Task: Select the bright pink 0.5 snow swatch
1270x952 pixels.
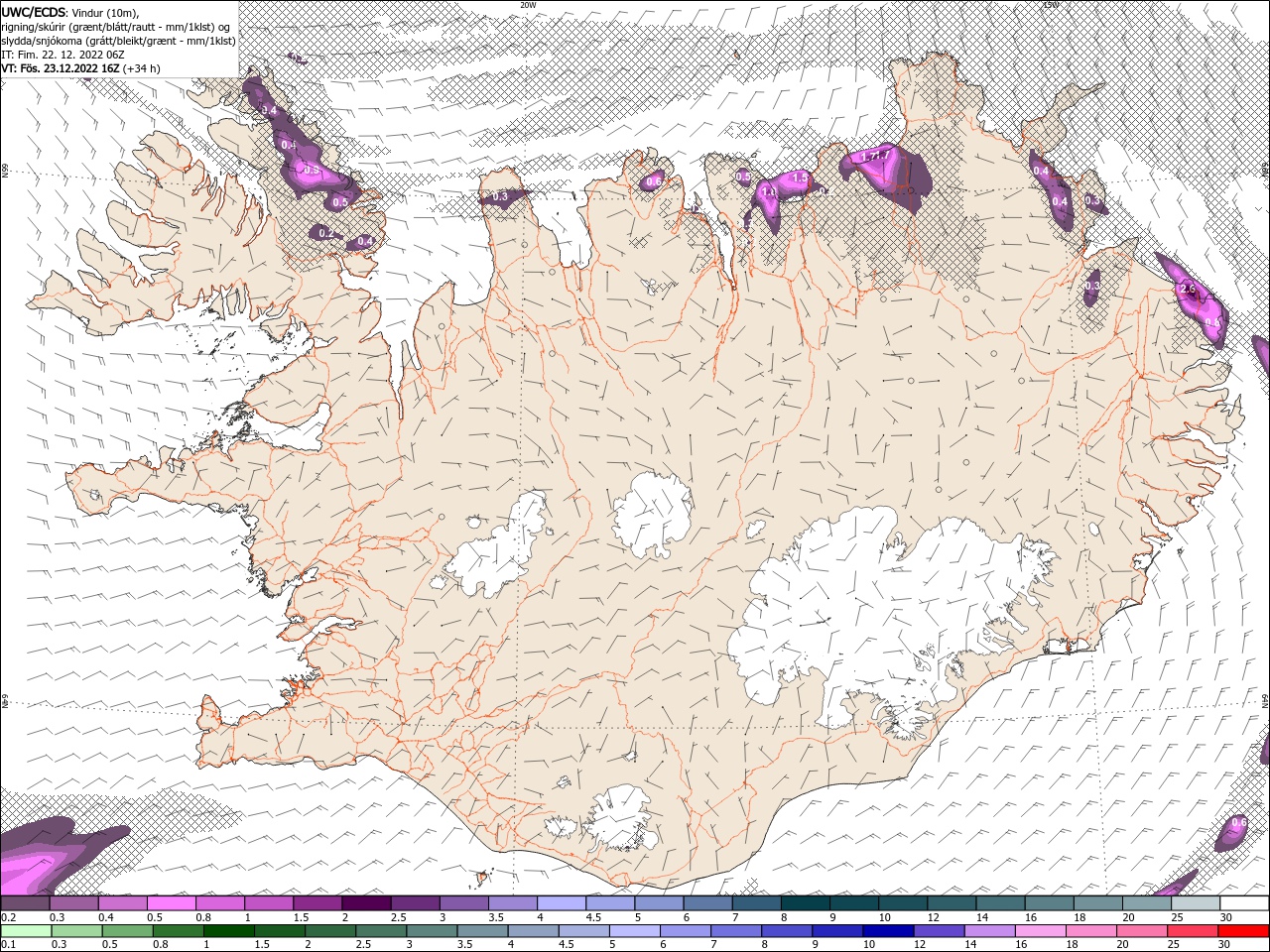Action: click(172, 903)
